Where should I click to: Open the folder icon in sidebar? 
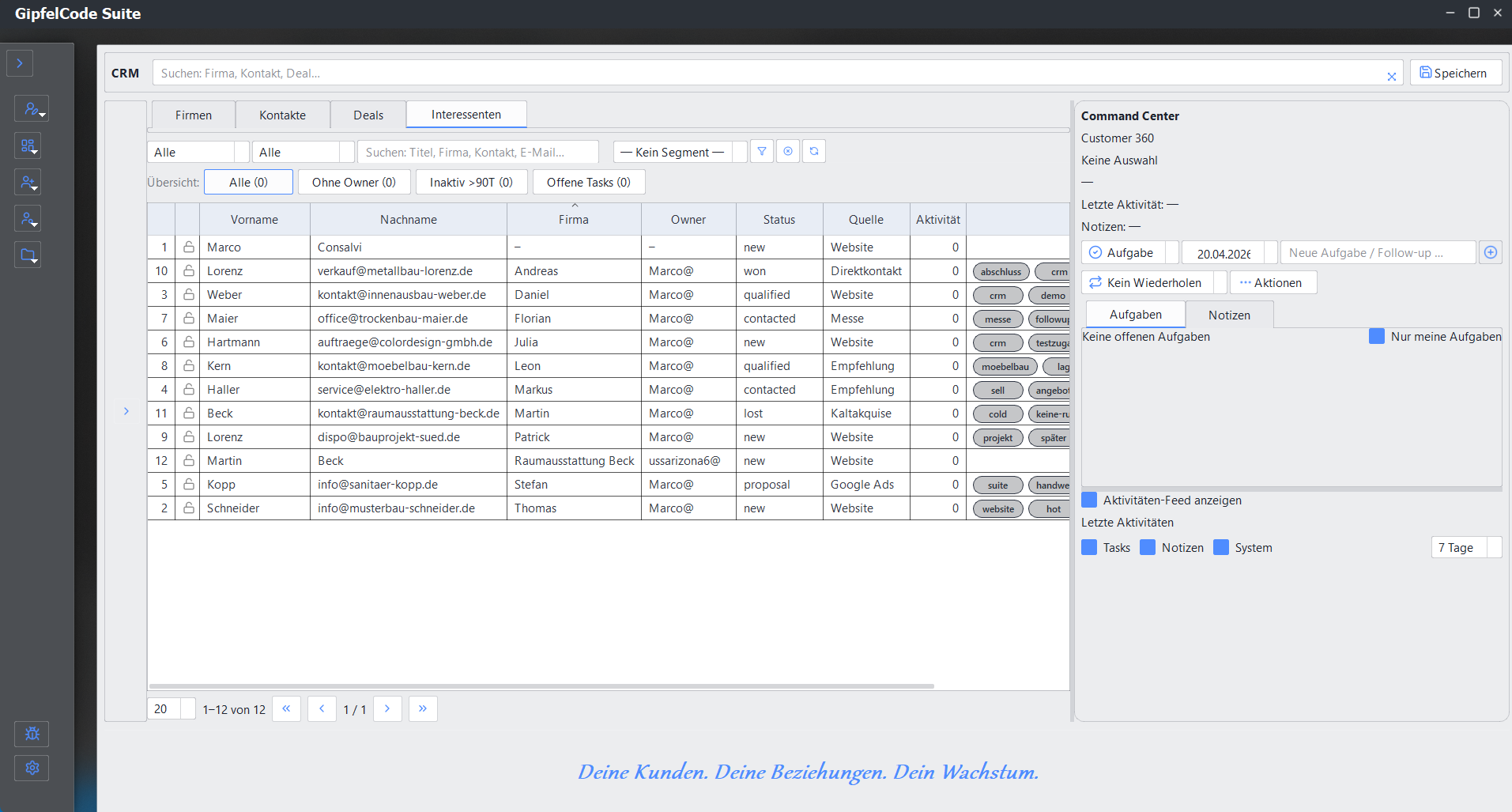(x=28, y=255)
